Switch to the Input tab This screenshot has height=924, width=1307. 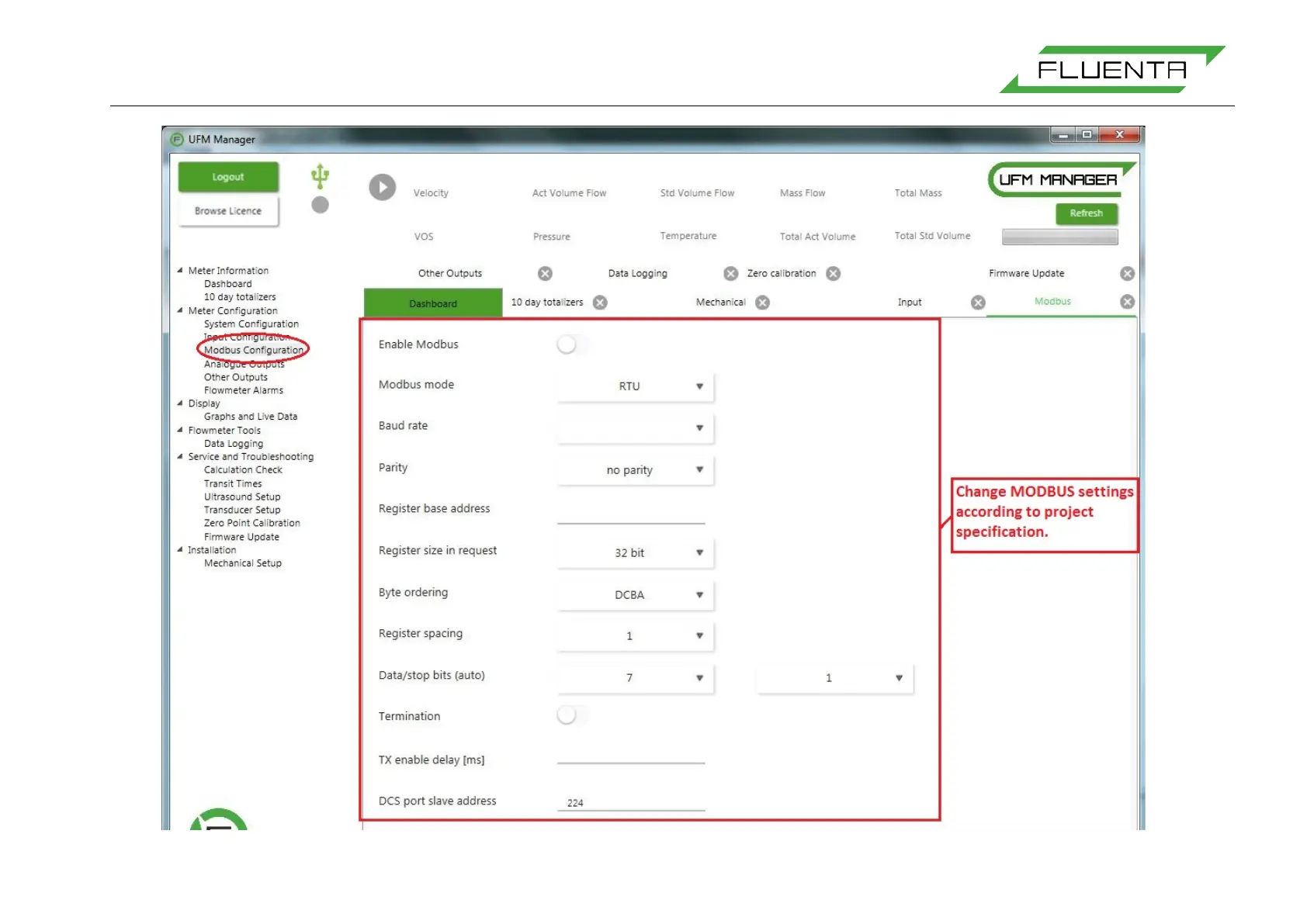[910, 303]
